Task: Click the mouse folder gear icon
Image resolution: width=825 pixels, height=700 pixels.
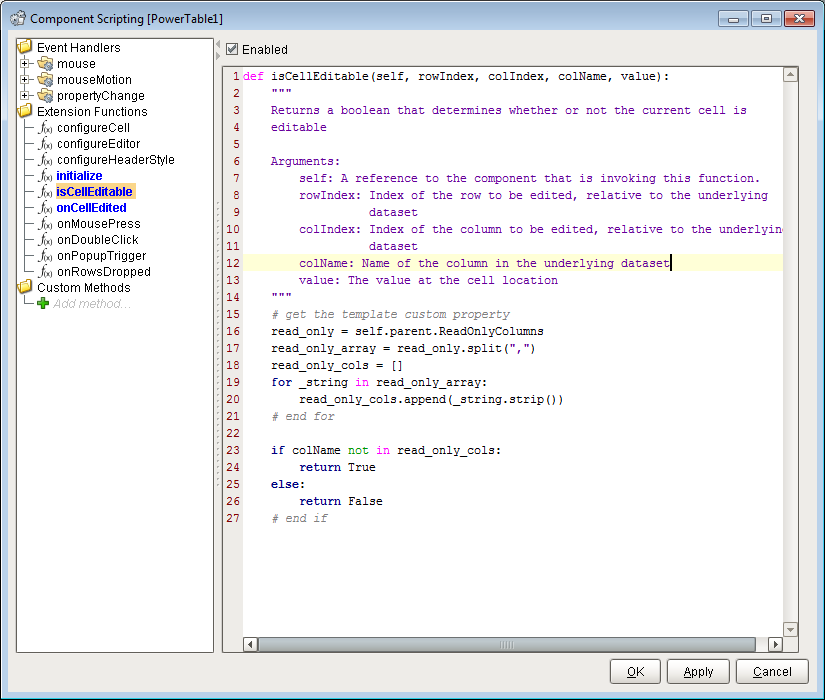Action: click(x=45, y=64)
